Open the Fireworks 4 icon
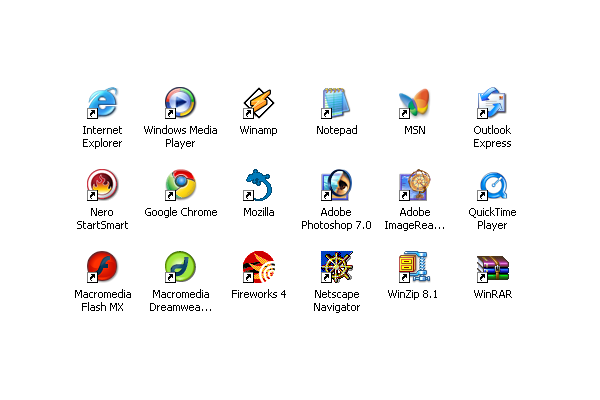The width and height of the screenshot is (600, 400). (259, 267)
